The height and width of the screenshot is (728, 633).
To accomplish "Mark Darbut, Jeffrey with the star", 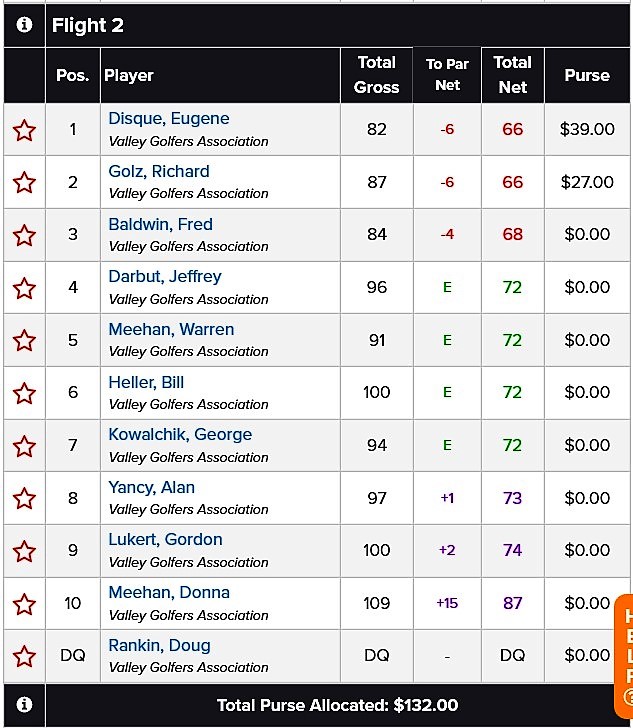I will click(x=24, y=288).
